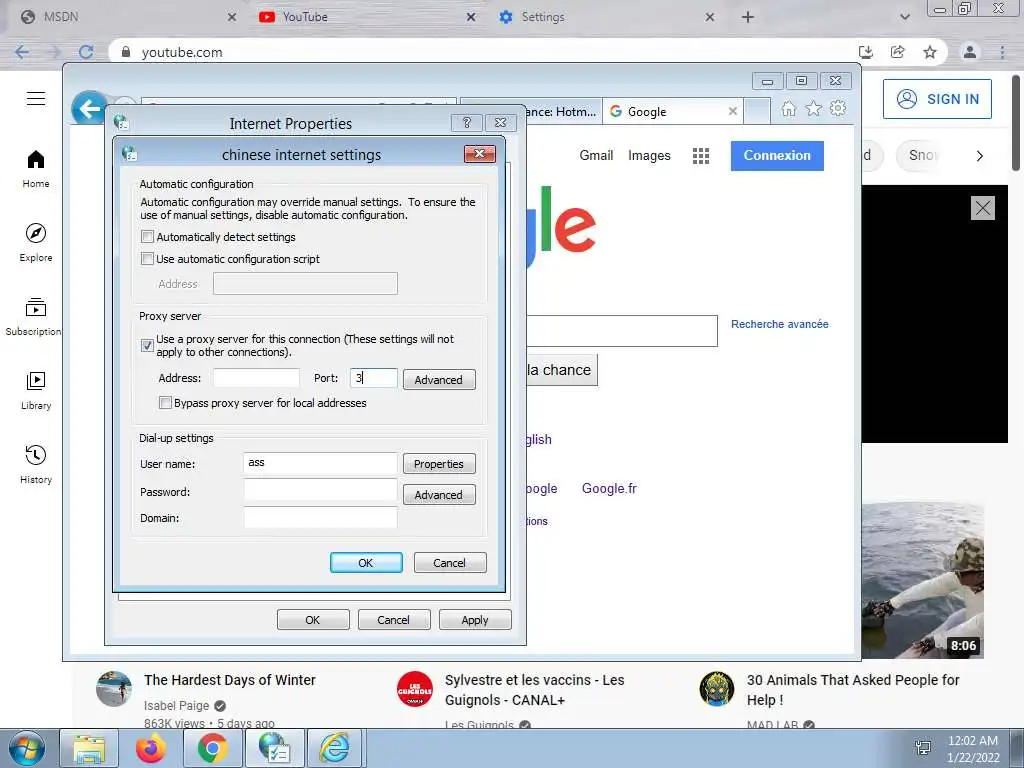
Task: Check Use automatic configuration script
Action: click(148, 259)
